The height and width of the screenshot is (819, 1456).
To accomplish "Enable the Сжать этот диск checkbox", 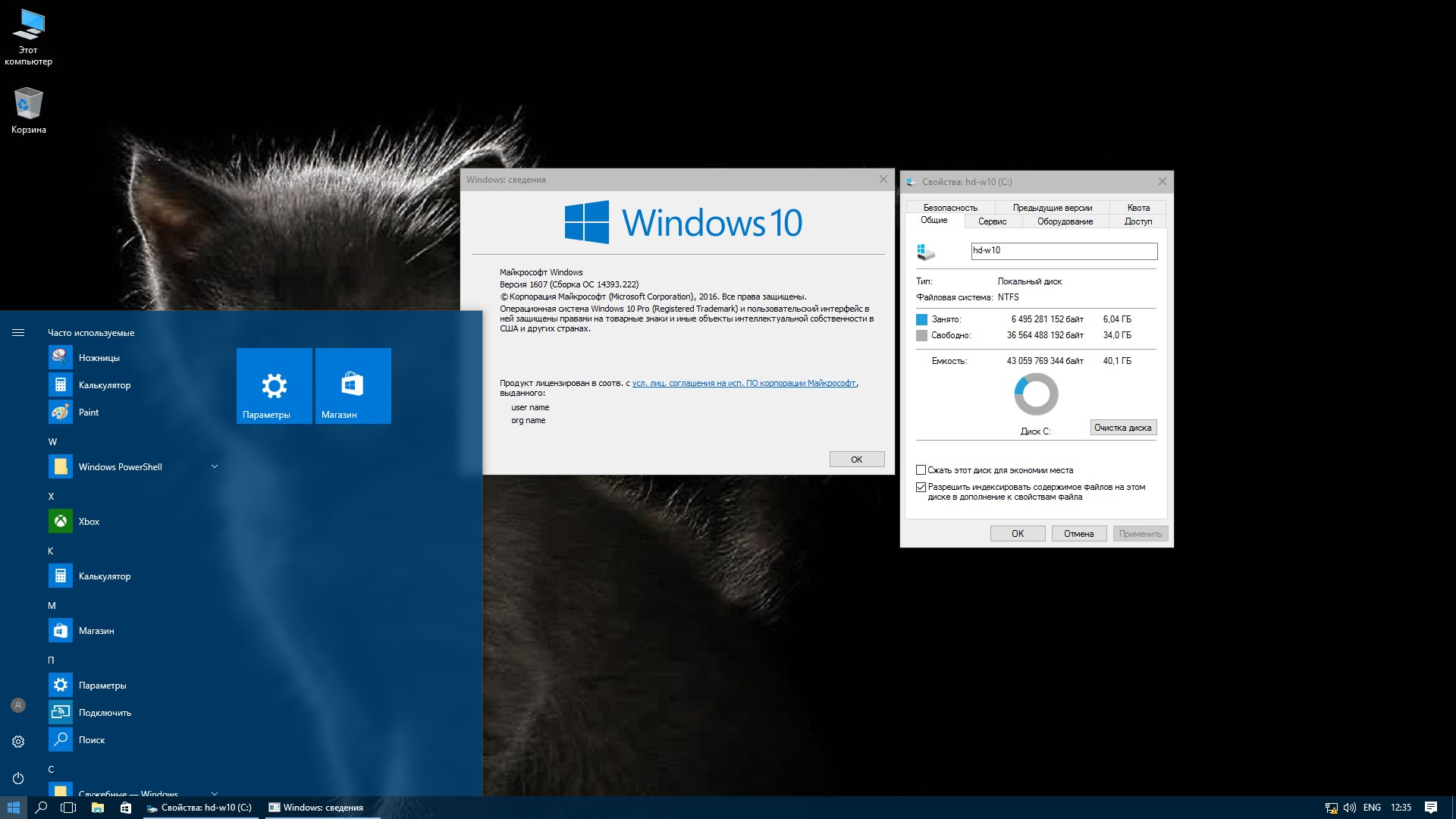I will [x=921, y=470].
